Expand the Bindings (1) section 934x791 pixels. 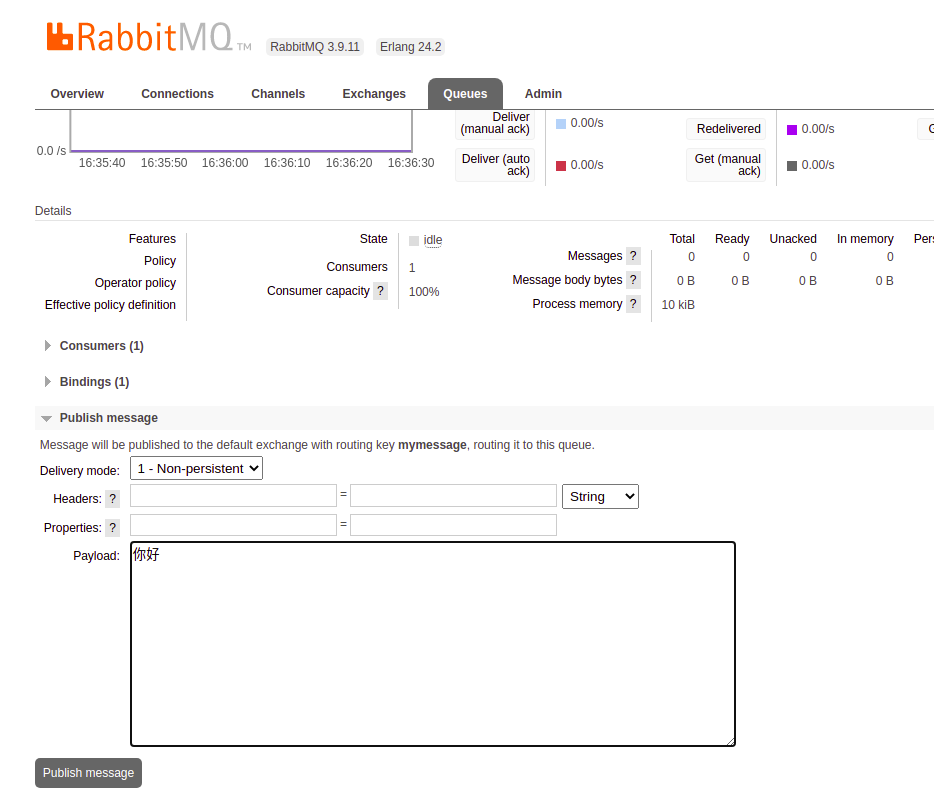click(x=94, y=382)
